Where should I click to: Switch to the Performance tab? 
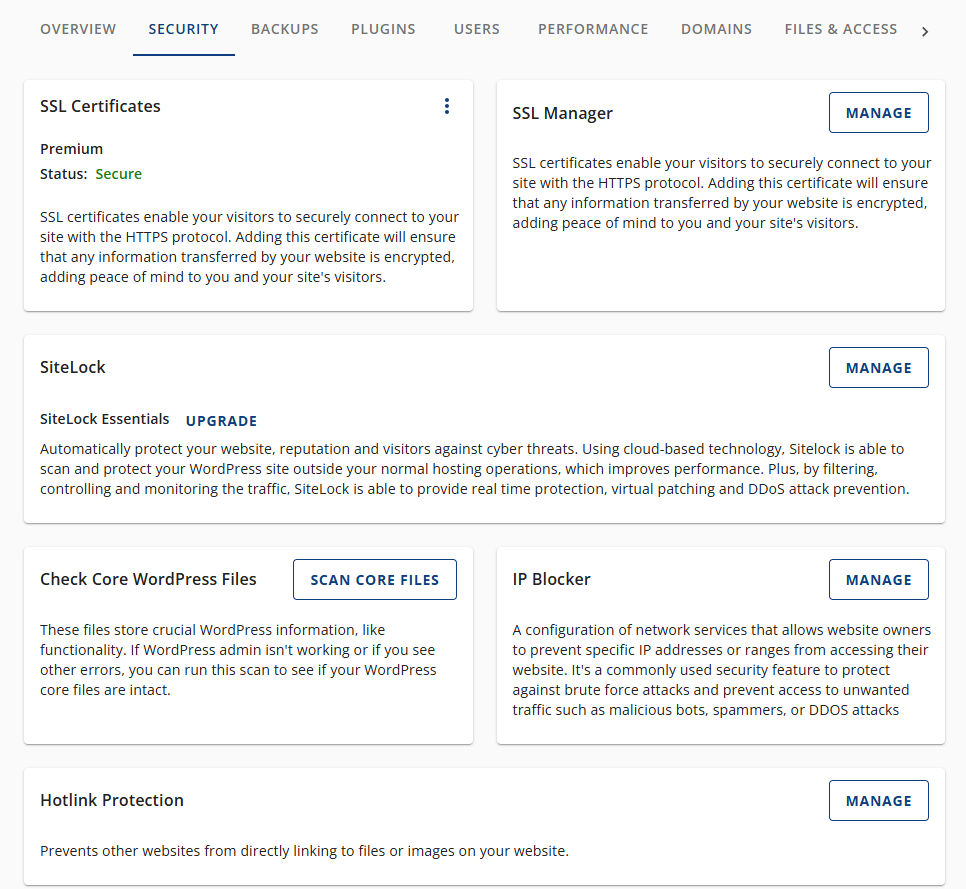click(x=593, y=29)
